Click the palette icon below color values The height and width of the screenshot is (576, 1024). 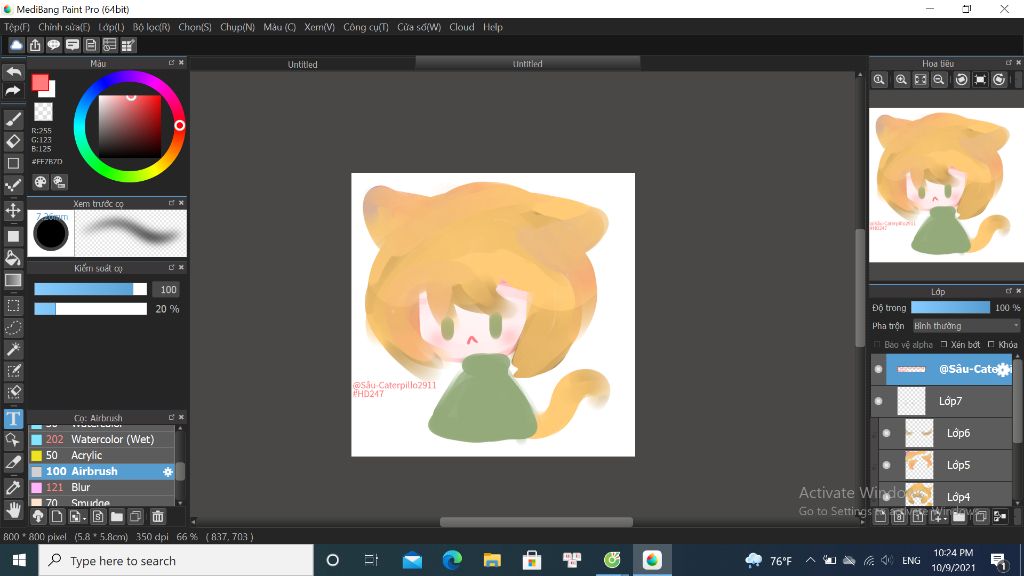pos(40,182)
